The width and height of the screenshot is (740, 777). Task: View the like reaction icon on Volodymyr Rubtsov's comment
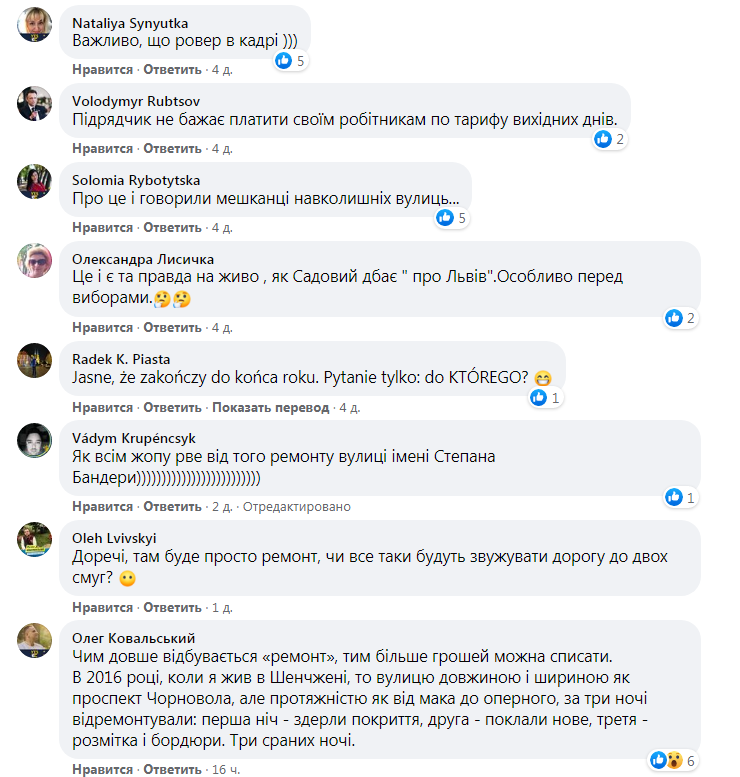(x=603, y=139)
